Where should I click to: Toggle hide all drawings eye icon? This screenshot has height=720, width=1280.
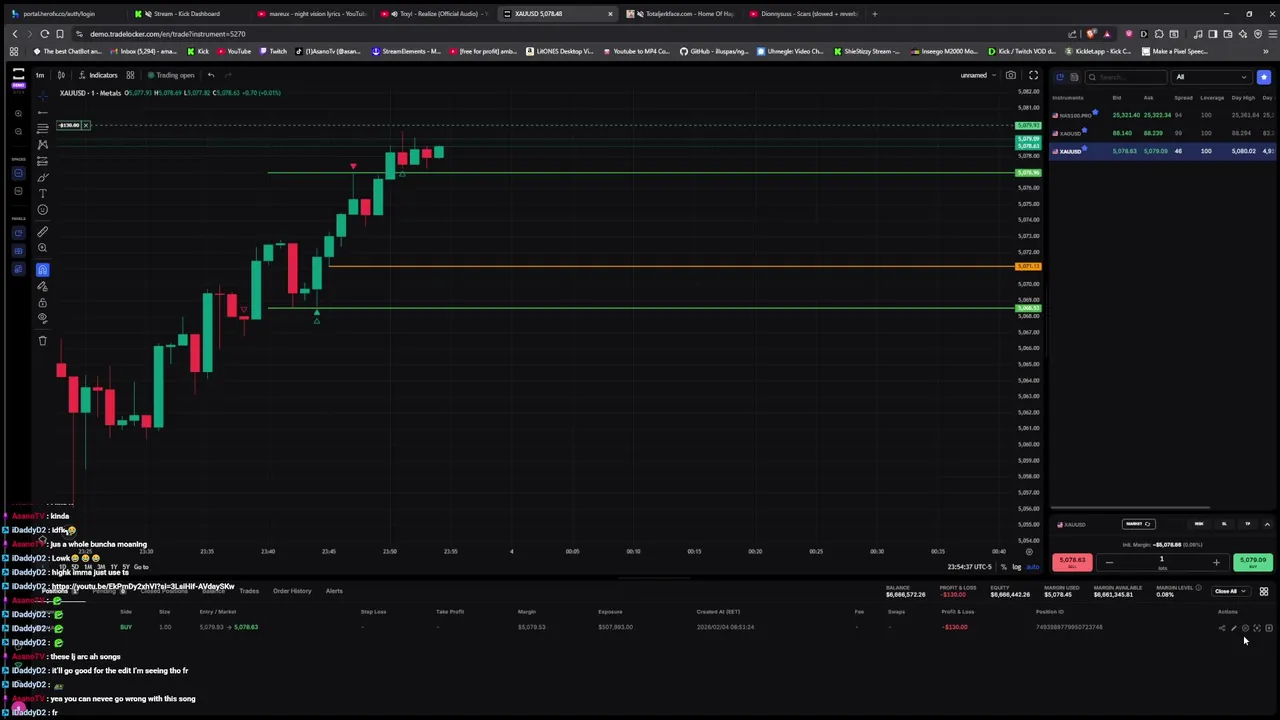pos(42,318)
